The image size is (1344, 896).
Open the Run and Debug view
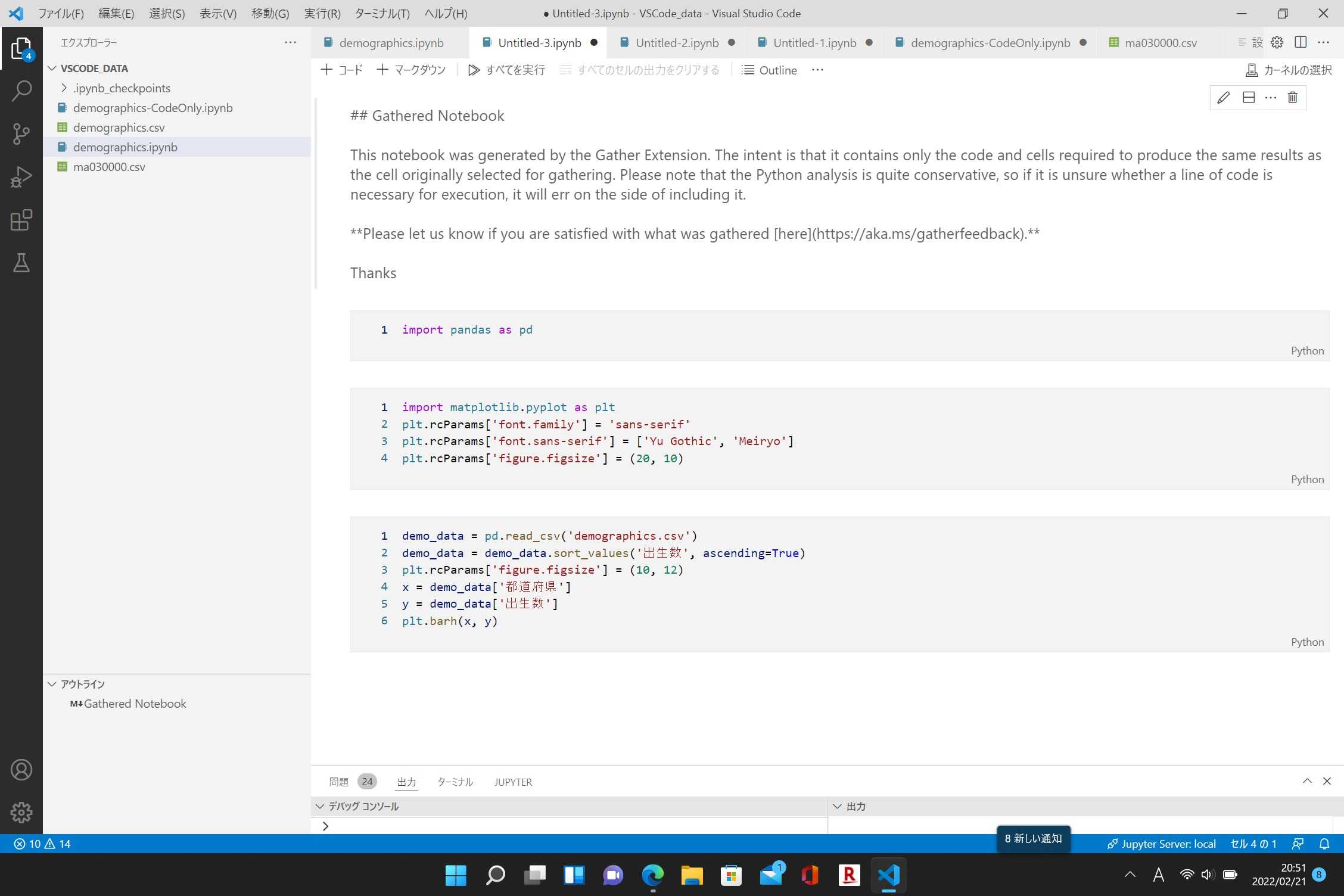point(21,176)
